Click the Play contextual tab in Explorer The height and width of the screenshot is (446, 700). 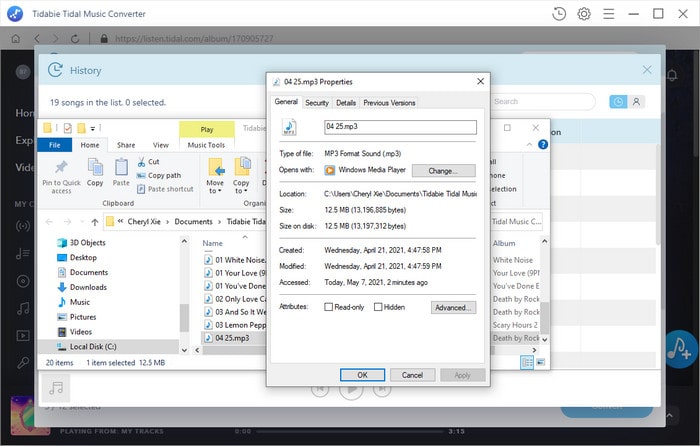[x=207, y=129]
